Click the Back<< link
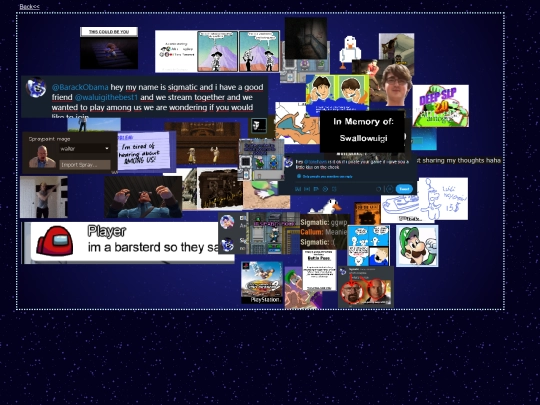Screen dimensions: 540x405 (29, 7)
